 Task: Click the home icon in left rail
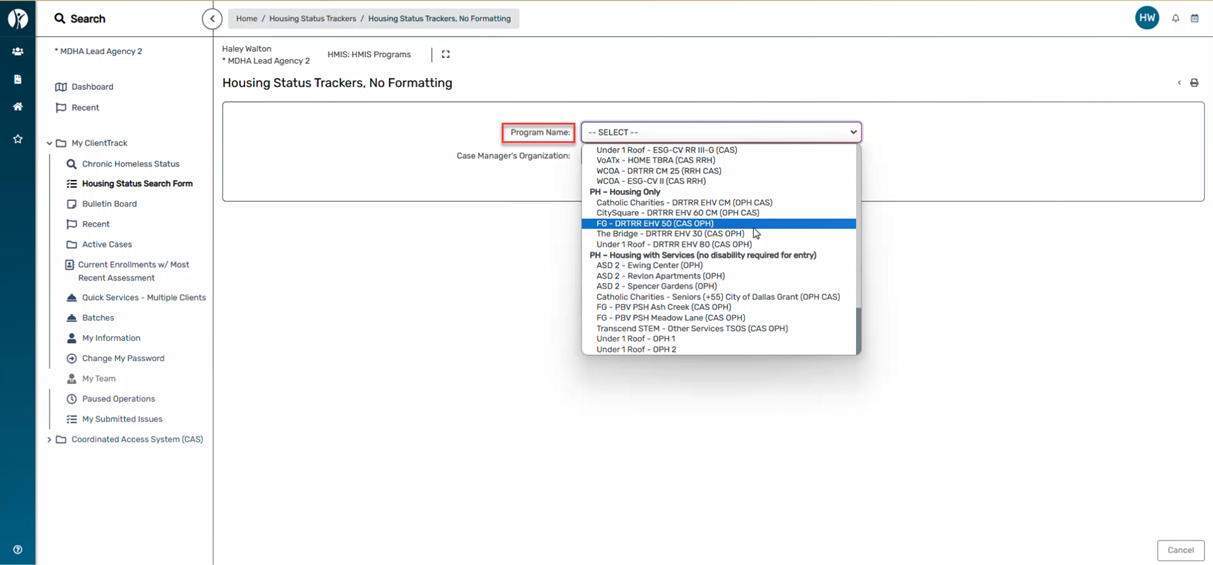click(x=18, y=107)
